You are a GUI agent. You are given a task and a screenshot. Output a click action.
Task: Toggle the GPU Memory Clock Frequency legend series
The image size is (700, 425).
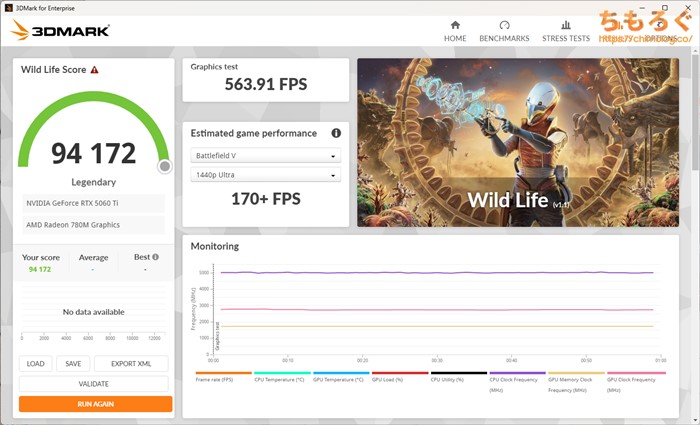(576, 382)
